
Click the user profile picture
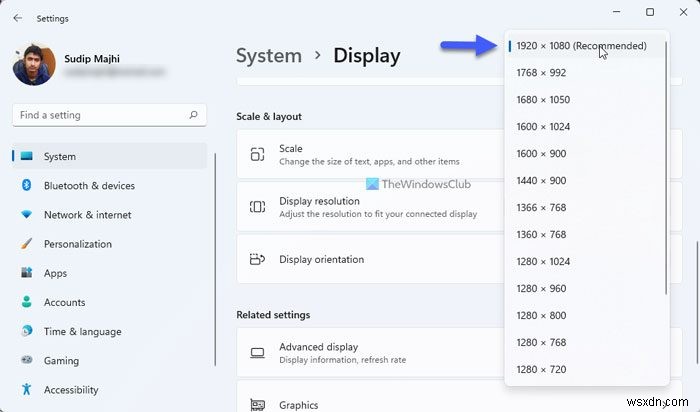click(34, 62)
